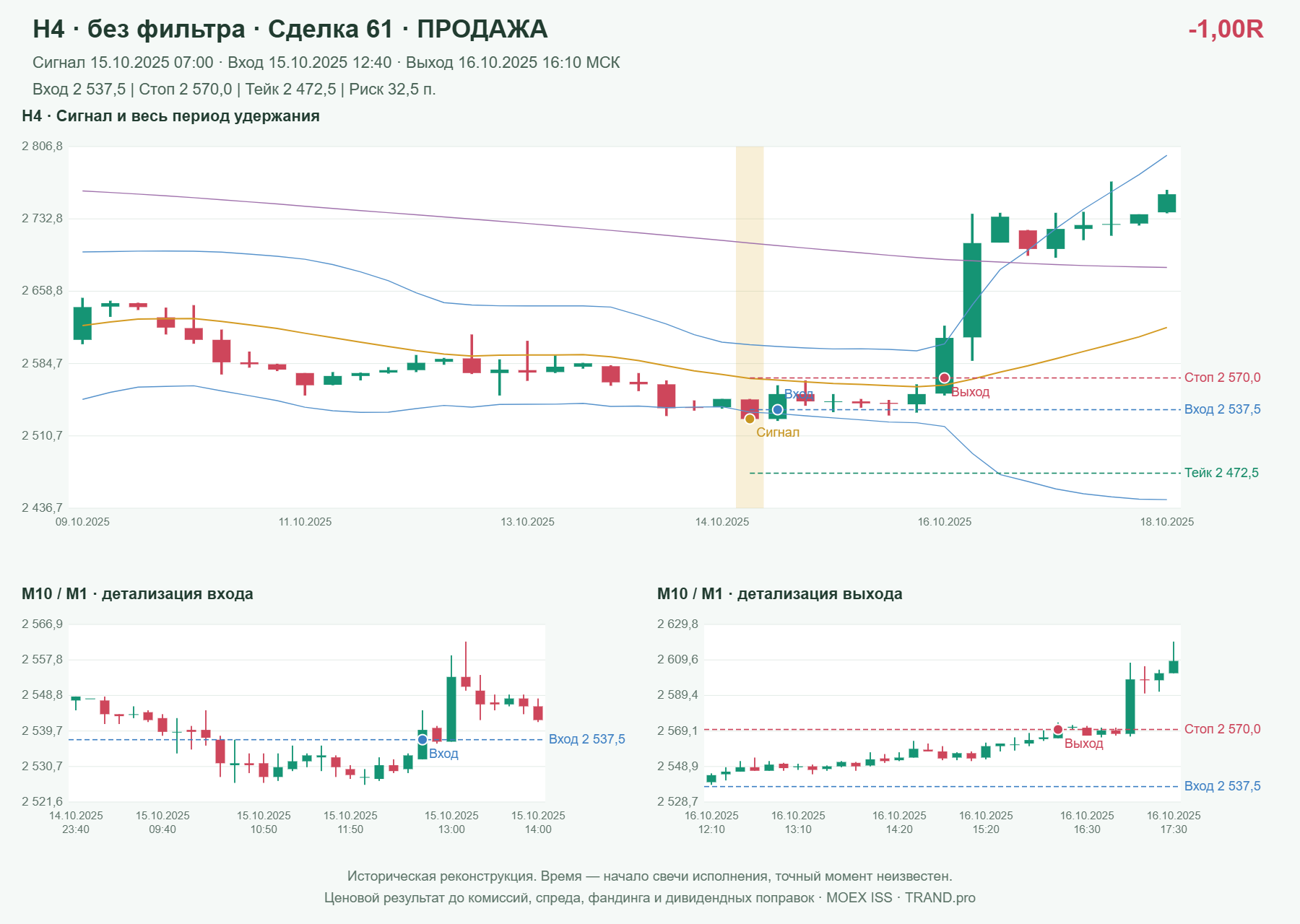This screenshot has width=1300, height=924.
Task: Click the heading 'M10 / M1 · детализация выхода'
Action: [780, 594]
